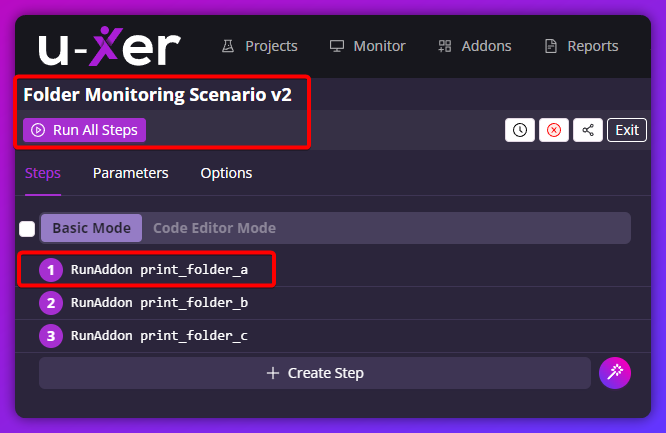Go to the Reports page
This screenshot has height=433, width=666.
tap(580, 46)
